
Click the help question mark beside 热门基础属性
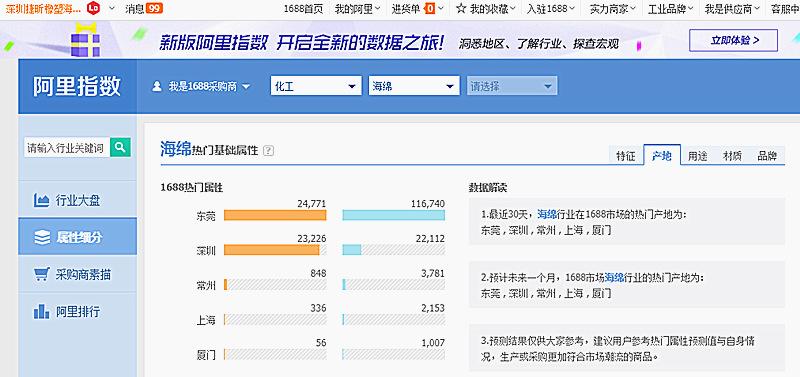tap(268, 150)
